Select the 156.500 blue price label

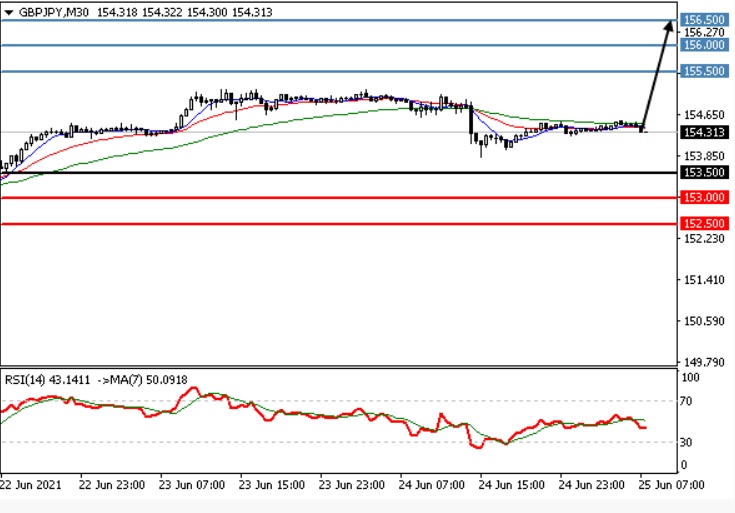[x=704, y=20]
